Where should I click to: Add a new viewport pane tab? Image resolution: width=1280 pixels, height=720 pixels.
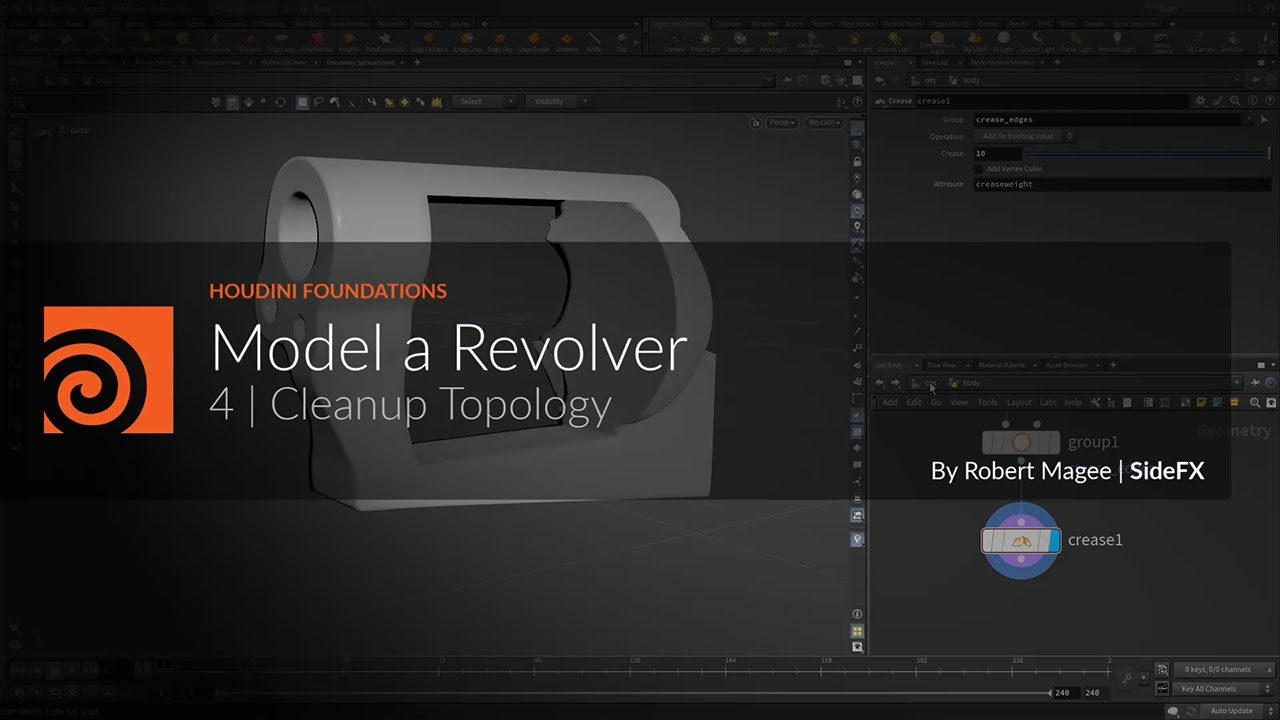click(x=418, y=62)
